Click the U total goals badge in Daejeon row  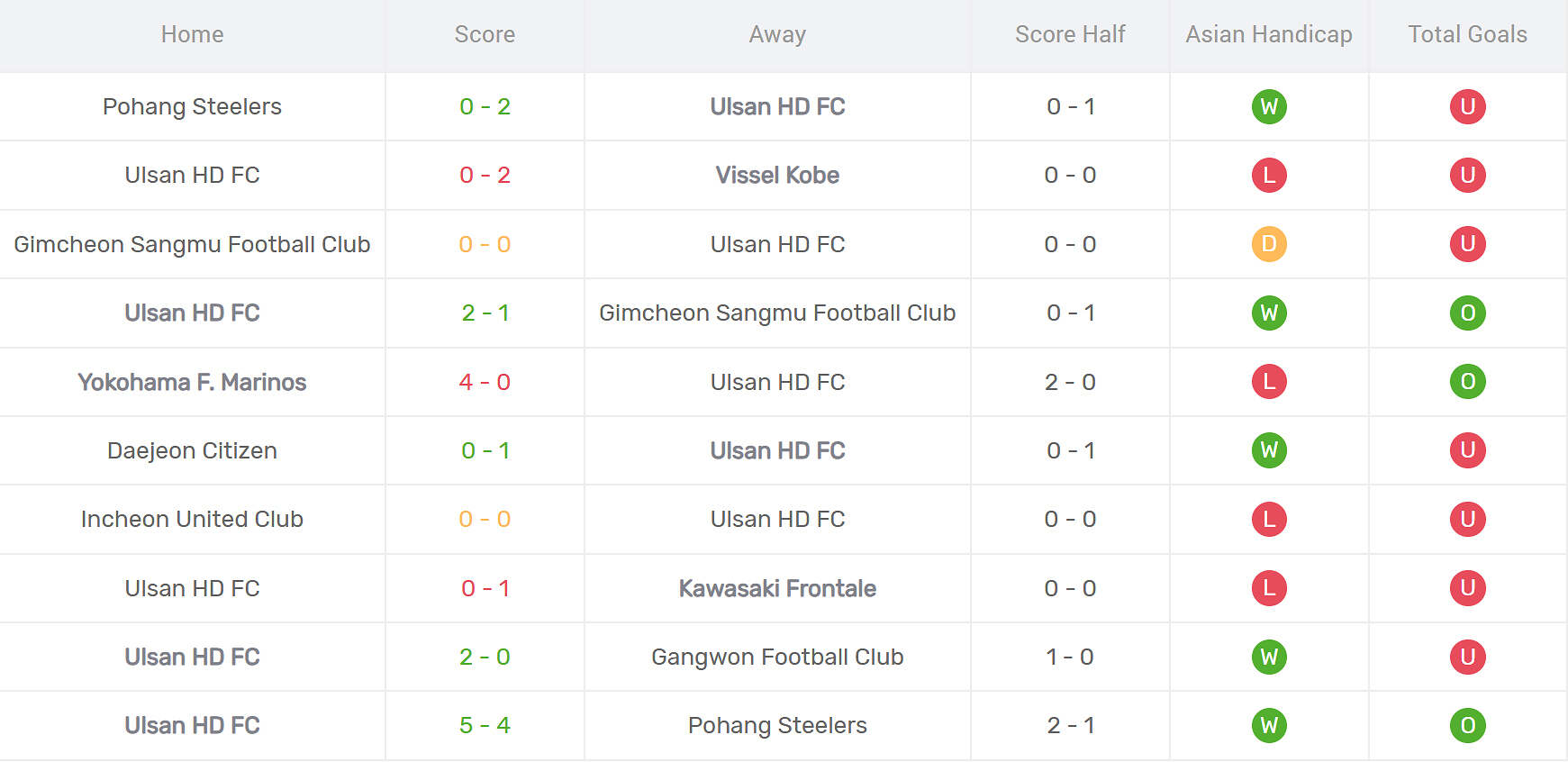click(1467, 450)
